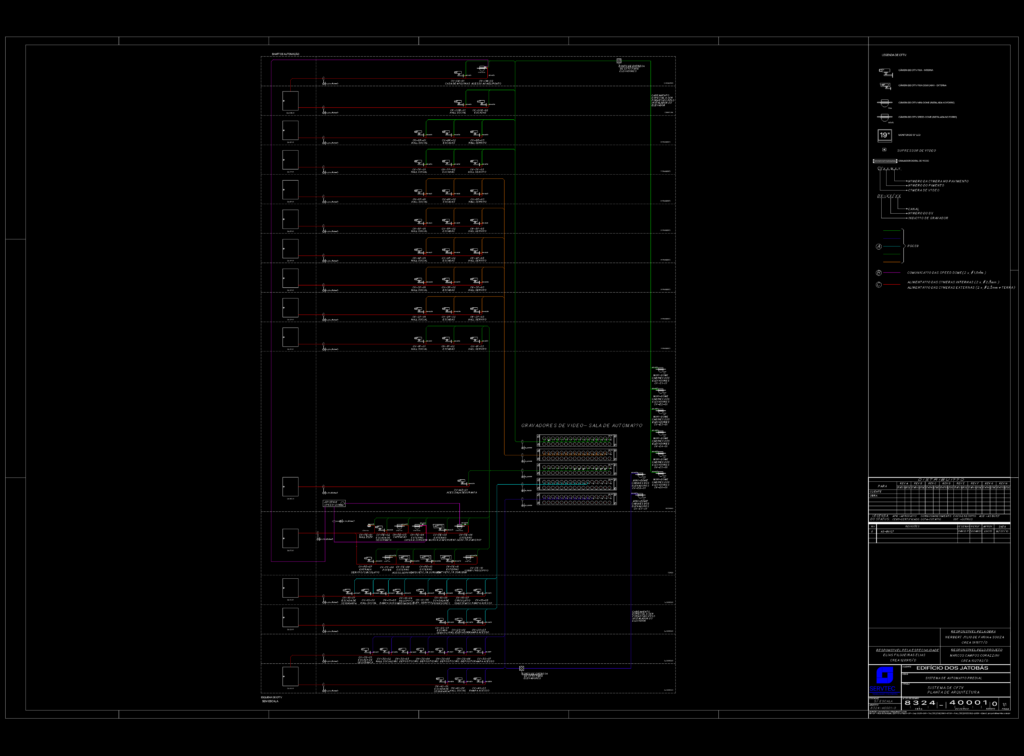Select the red camera power legend line
The height and width of the screenshot is (756, 1024).
[x=891, y=285]
